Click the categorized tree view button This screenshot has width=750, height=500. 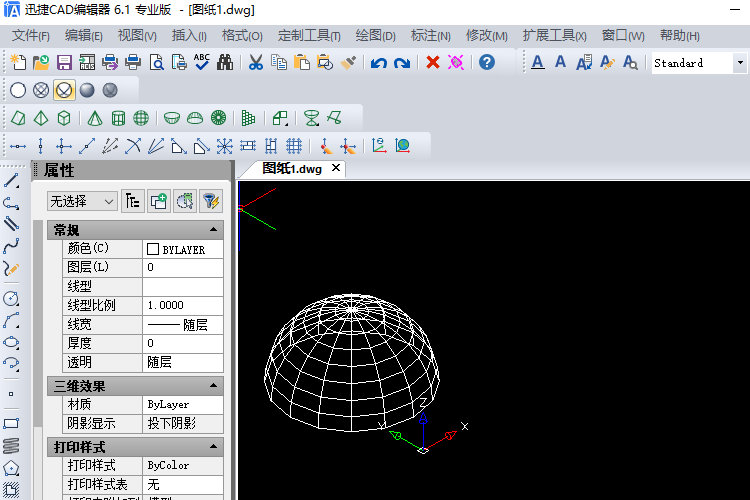[x=133, y=201]
